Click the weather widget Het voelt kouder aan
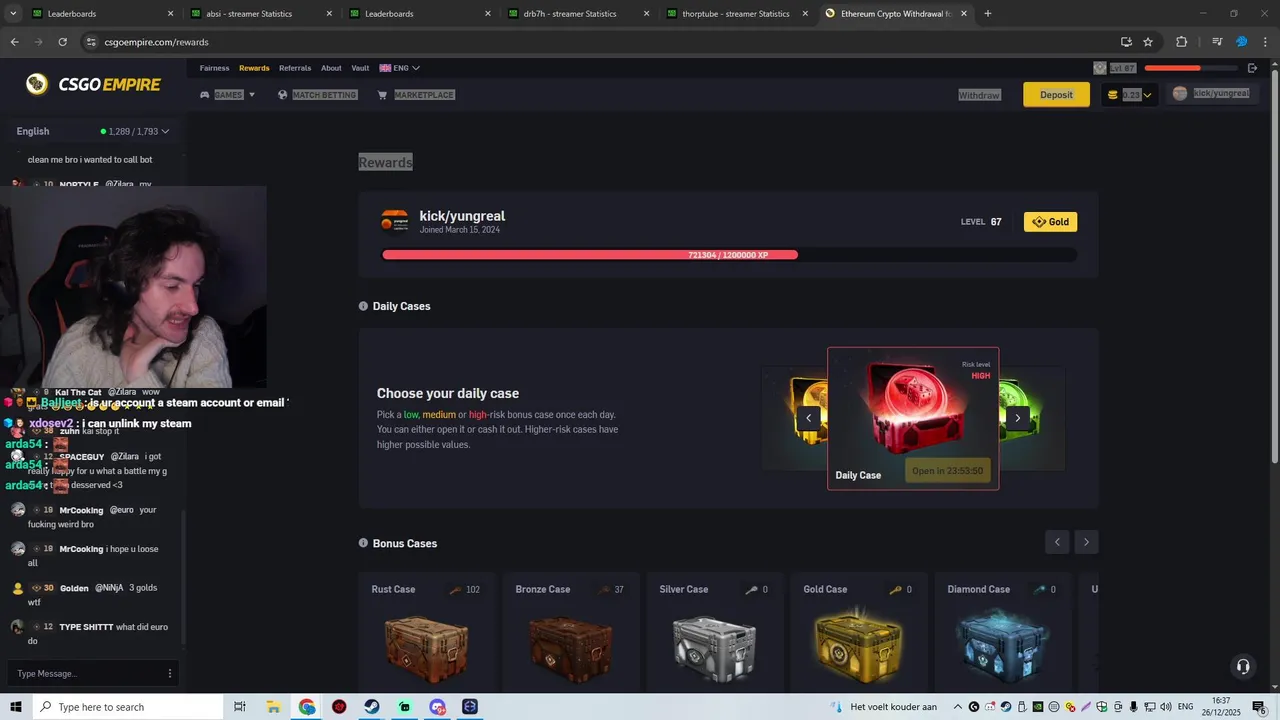Image resolution: width=1280 pixels, height=720 pixels. pyautogui.click(x=883, y=707)
